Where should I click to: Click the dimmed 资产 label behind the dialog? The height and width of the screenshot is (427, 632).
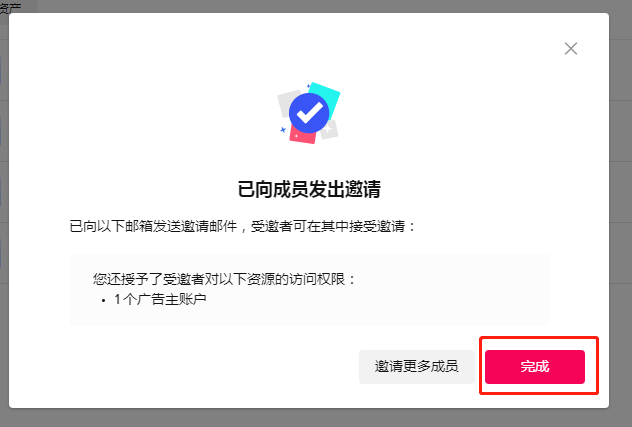10,7
